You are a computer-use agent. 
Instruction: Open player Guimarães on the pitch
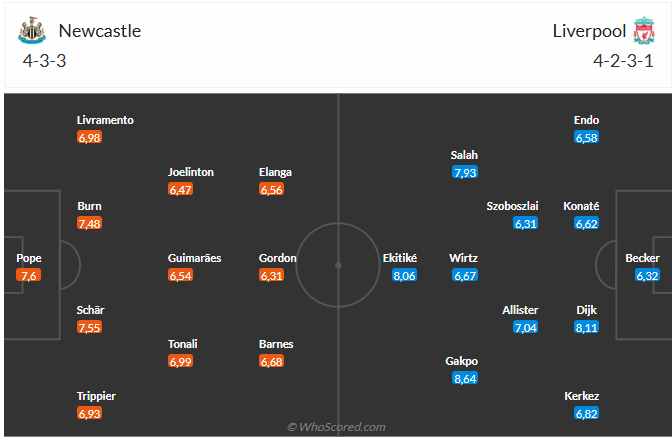tap(194, 258)
